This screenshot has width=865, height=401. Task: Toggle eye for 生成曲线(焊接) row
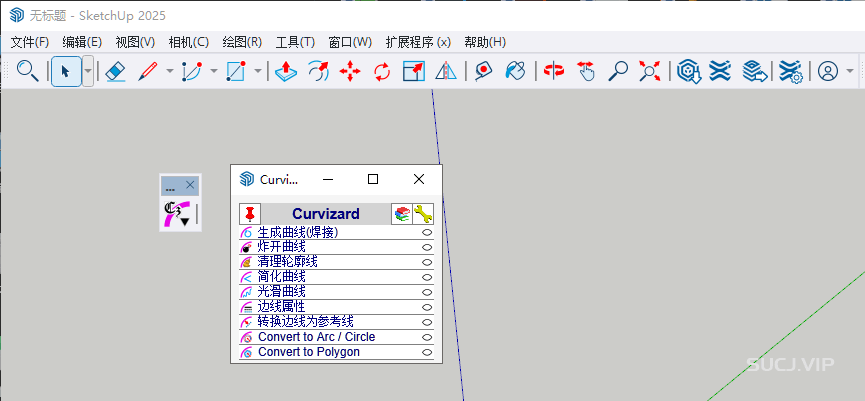[x=426, y=233]
